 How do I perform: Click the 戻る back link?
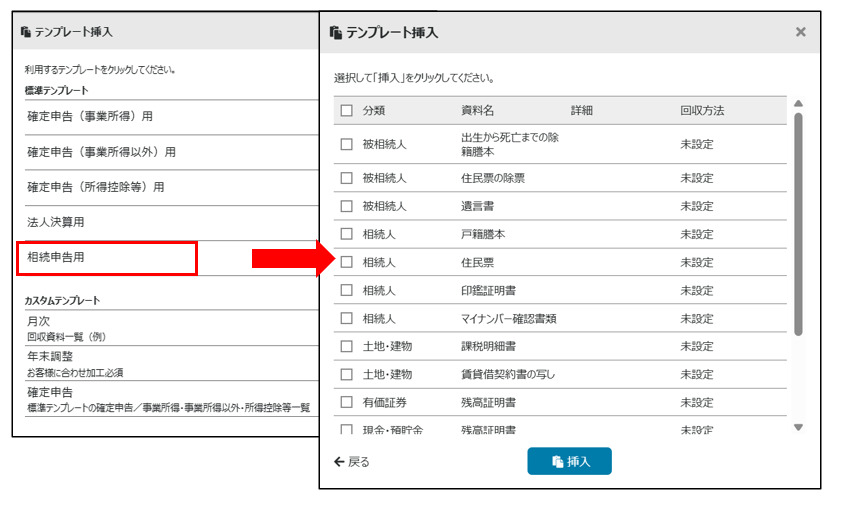pyautogui.click(x=351, y=461)
